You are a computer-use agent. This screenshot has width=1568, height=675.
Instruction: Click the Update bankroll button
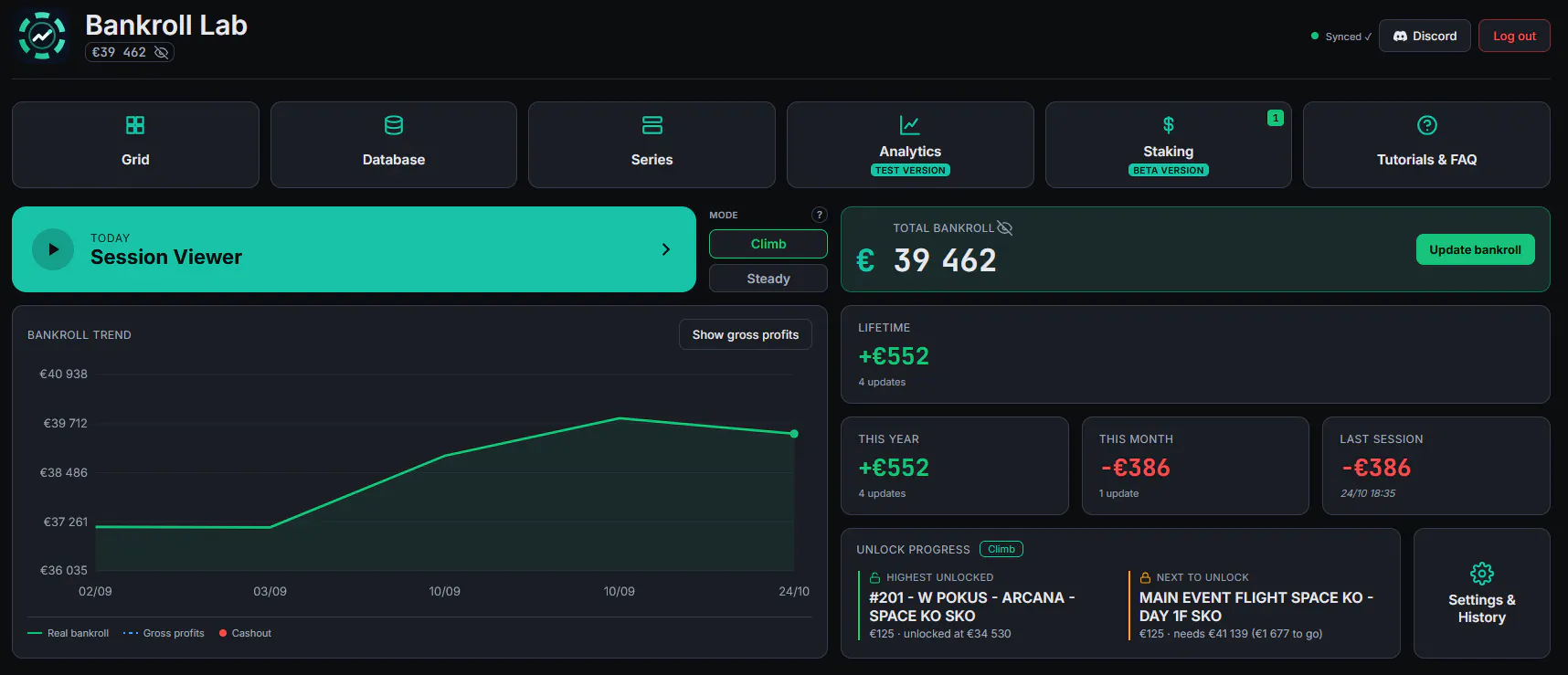point(1476,249)
